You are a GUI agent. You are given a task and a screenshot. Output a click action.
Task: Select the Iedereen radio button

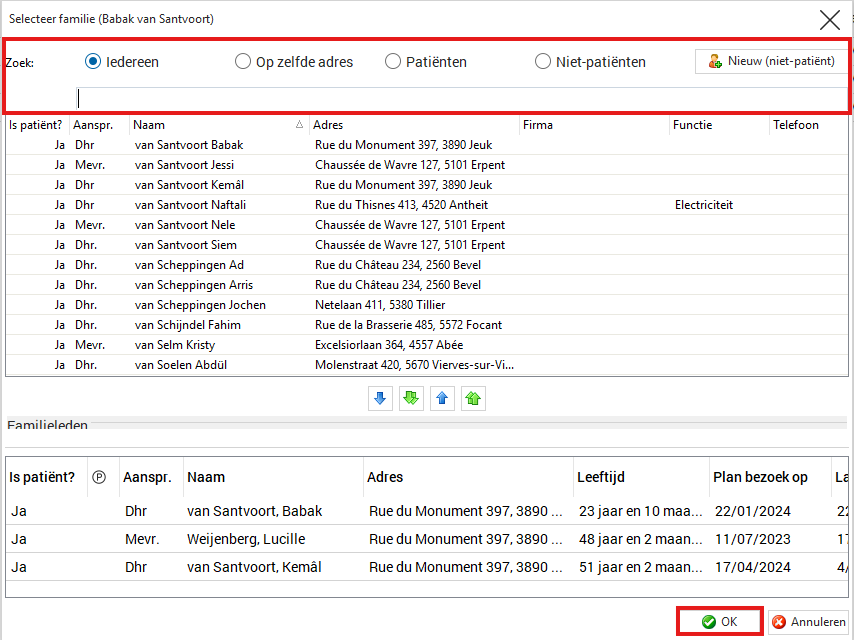93,62
